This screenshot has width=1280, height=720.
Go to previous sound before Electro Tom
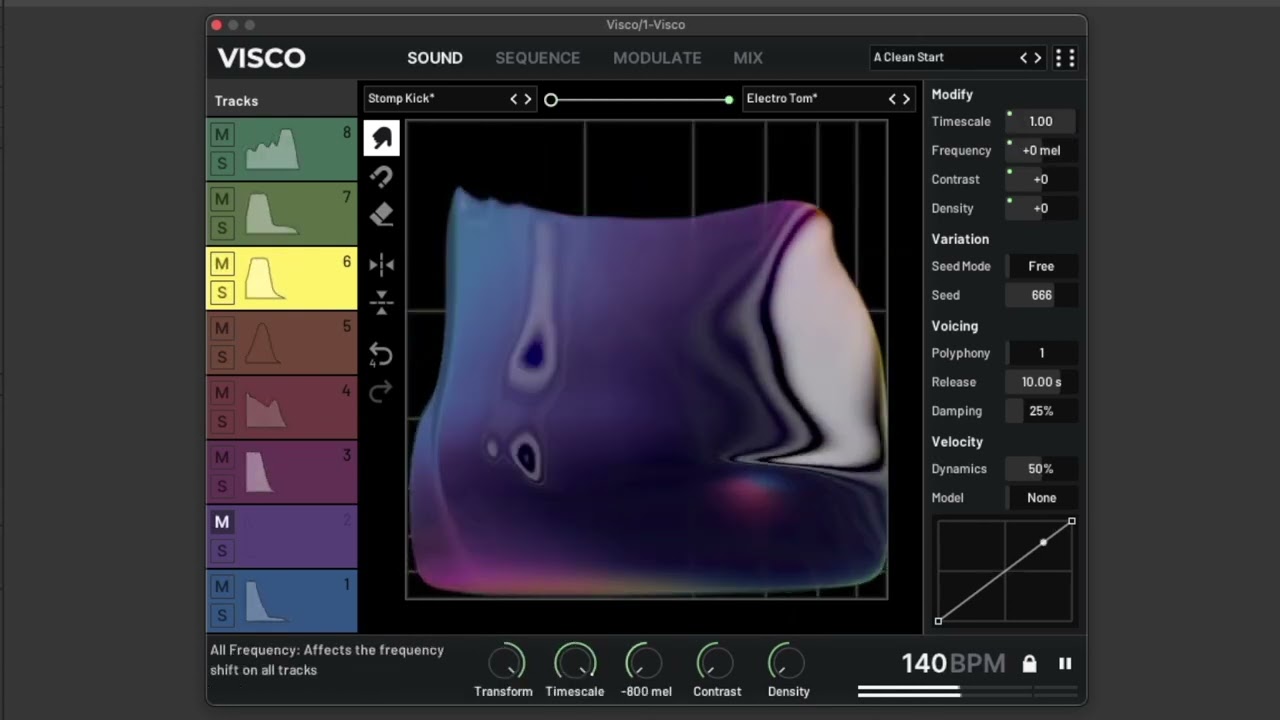(x=892, y=99)
